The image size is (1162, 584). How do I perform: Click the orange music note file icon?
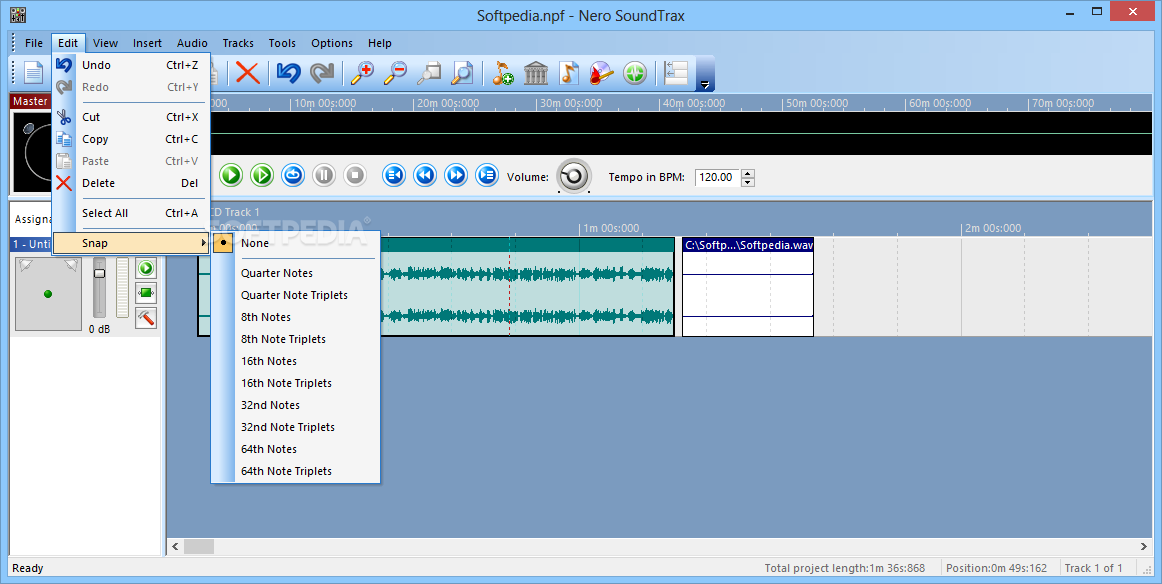(x=568, y=73)
